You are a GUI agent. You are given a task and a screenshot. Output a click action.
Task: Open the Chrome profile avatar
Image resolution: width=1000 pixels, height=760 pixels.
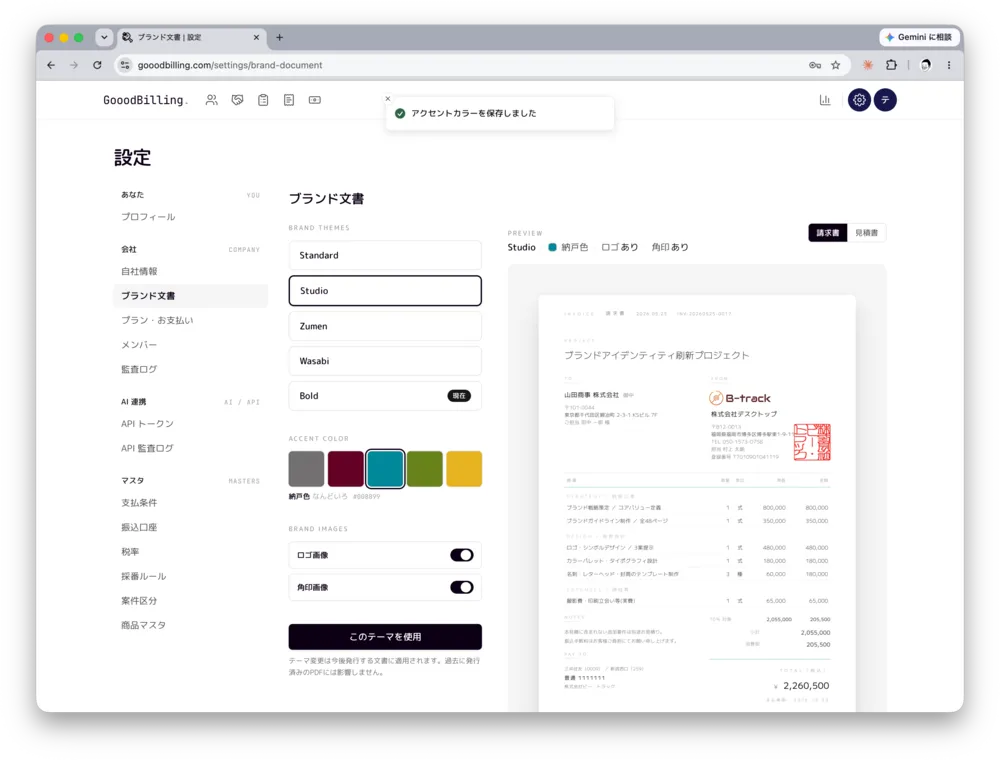point(925,65)
